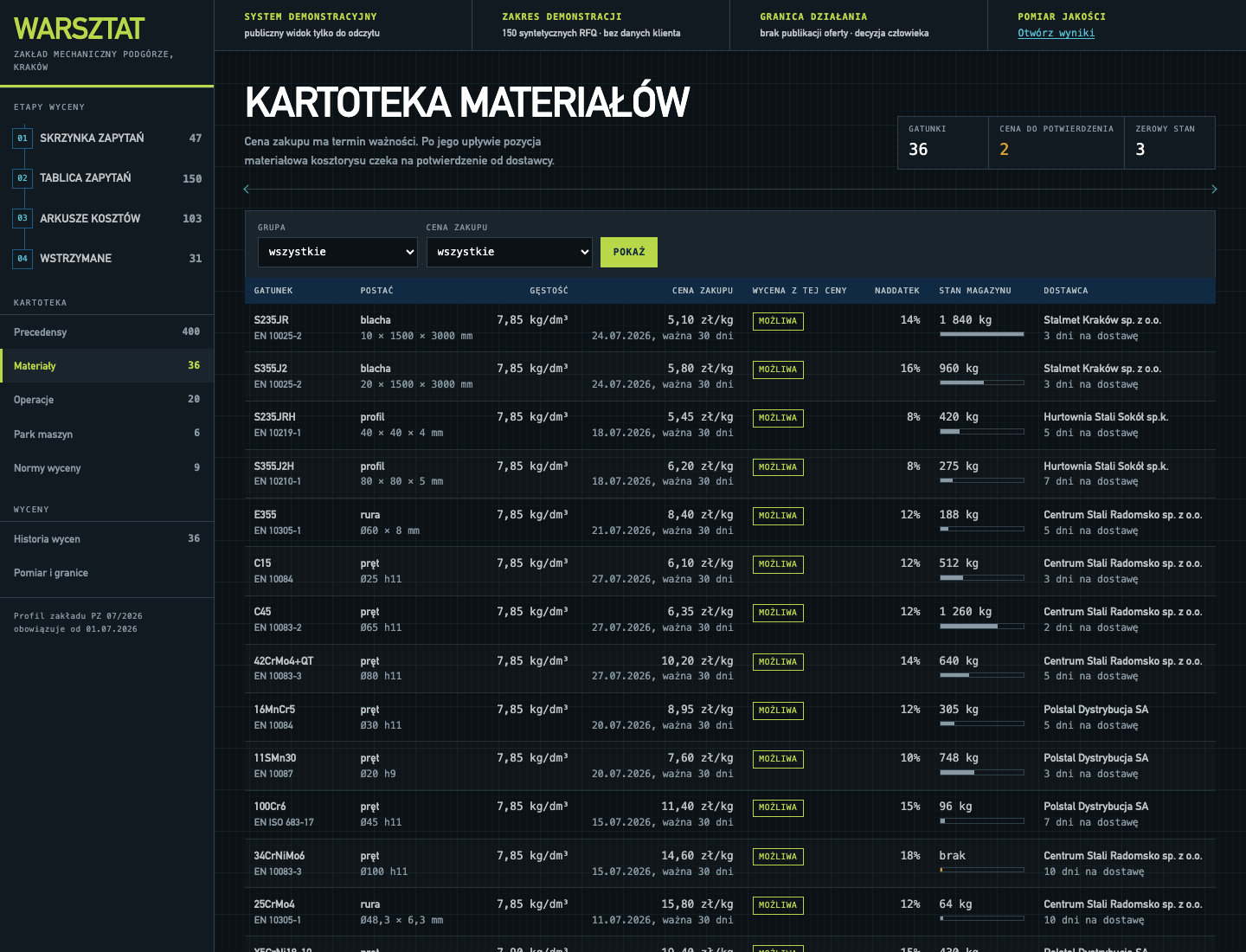Go to step 03 Arkusze kosztów

click(x=106, y=218)
